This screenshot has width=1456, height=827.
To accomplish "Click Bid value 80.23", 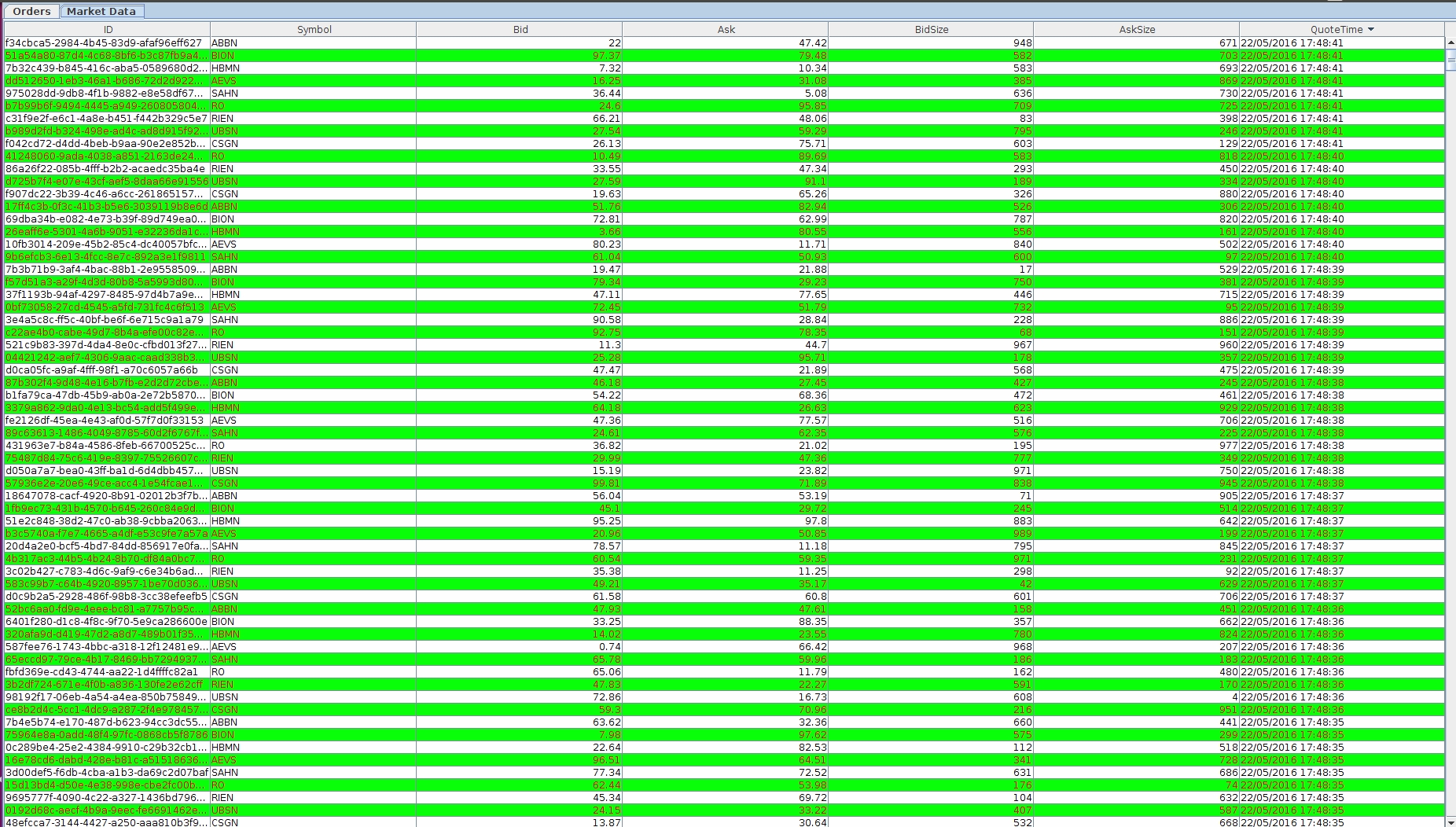I will (x=606, y=244).
